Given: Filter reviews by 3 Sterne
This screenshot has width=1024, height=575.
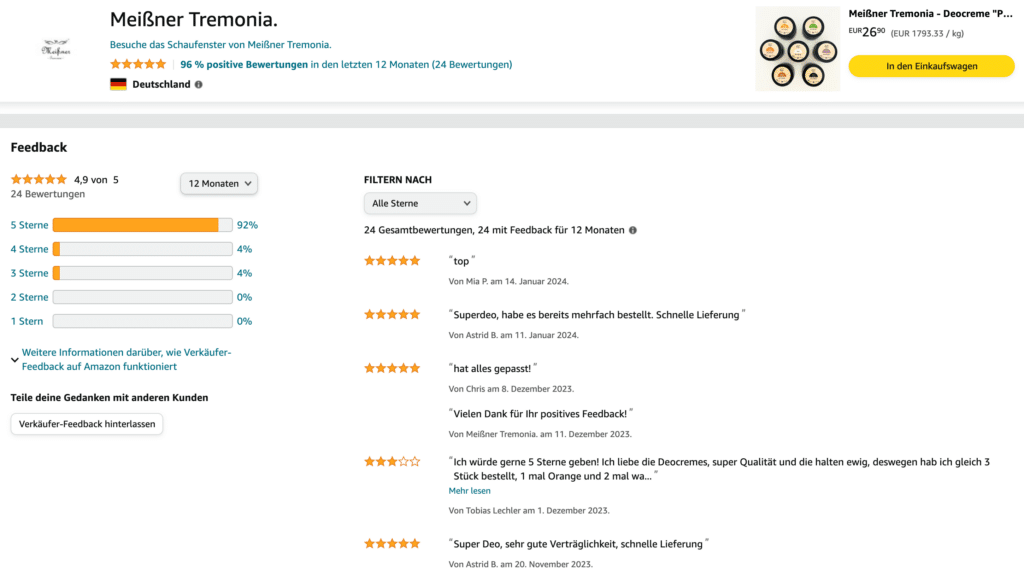Looking at the screenshot, I should coord(29,273).
